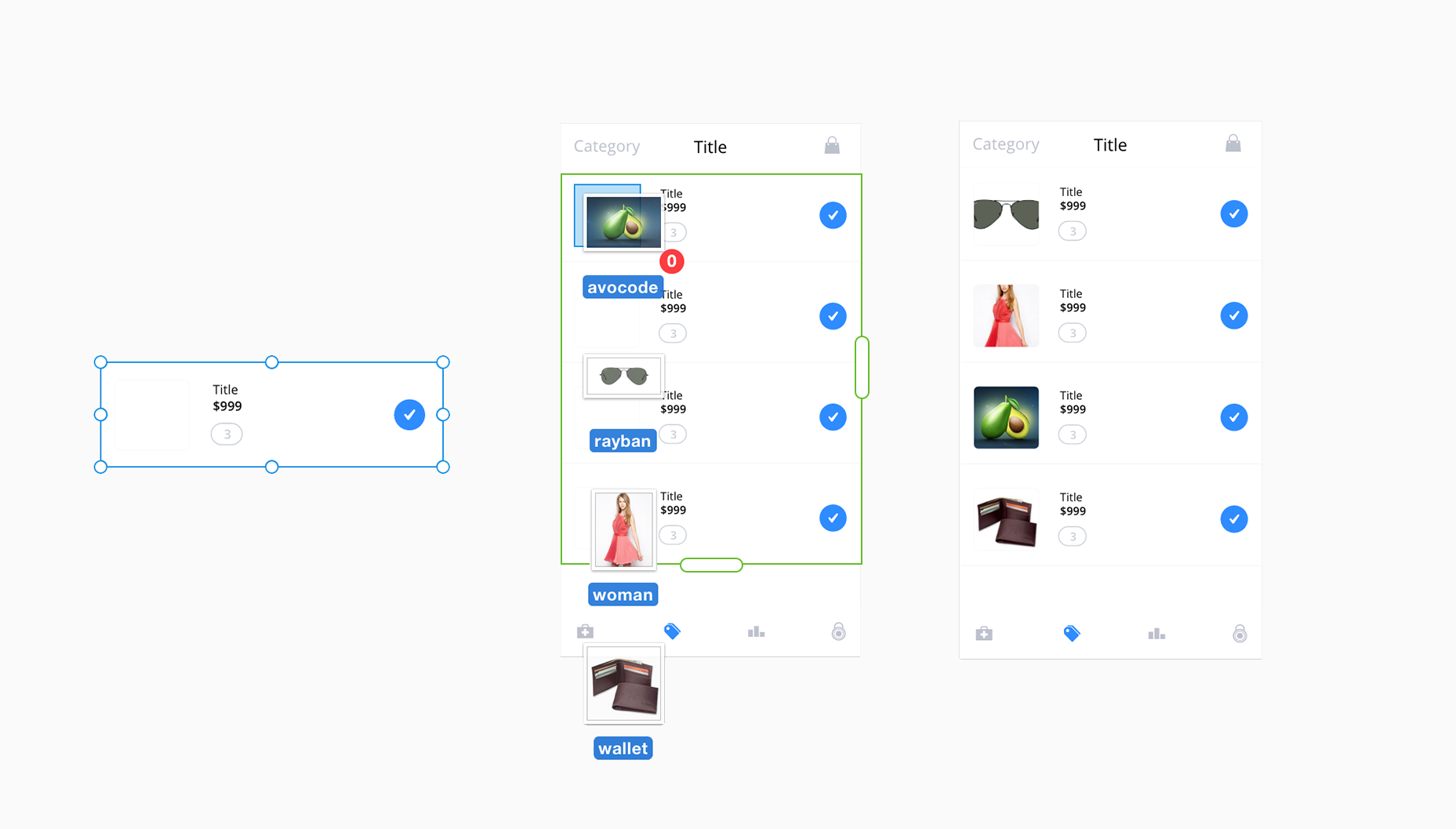Select the avocado thumbnail being dragged in middle screen
The height and width of the screenshot is (829, 1456).
[x=623, y=223]
